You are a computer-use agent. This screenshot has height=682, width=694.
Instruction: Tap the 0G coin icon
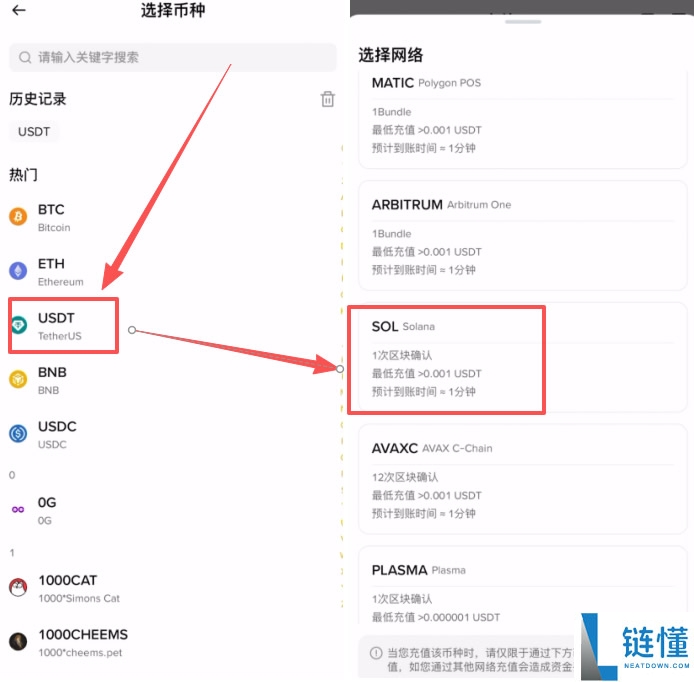[18, 509]
